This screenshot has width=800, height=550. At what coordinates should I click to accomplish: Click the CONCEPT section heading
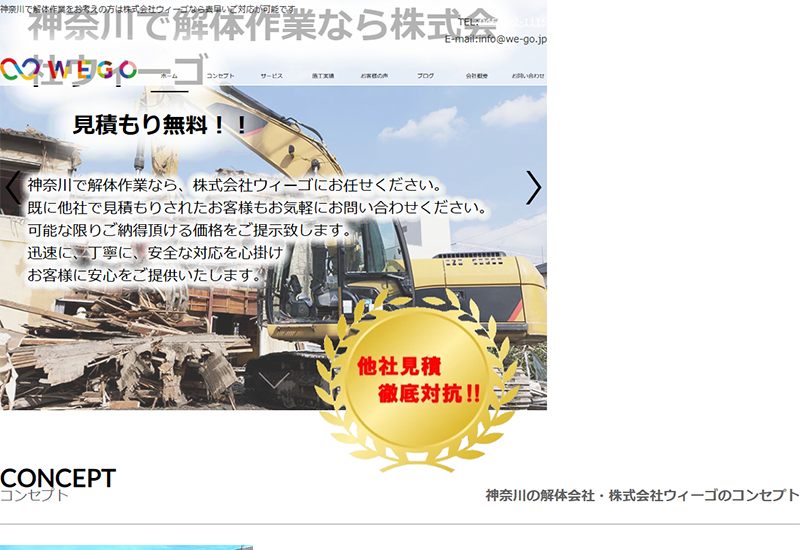pyautogui.click(x=58, y=478)
